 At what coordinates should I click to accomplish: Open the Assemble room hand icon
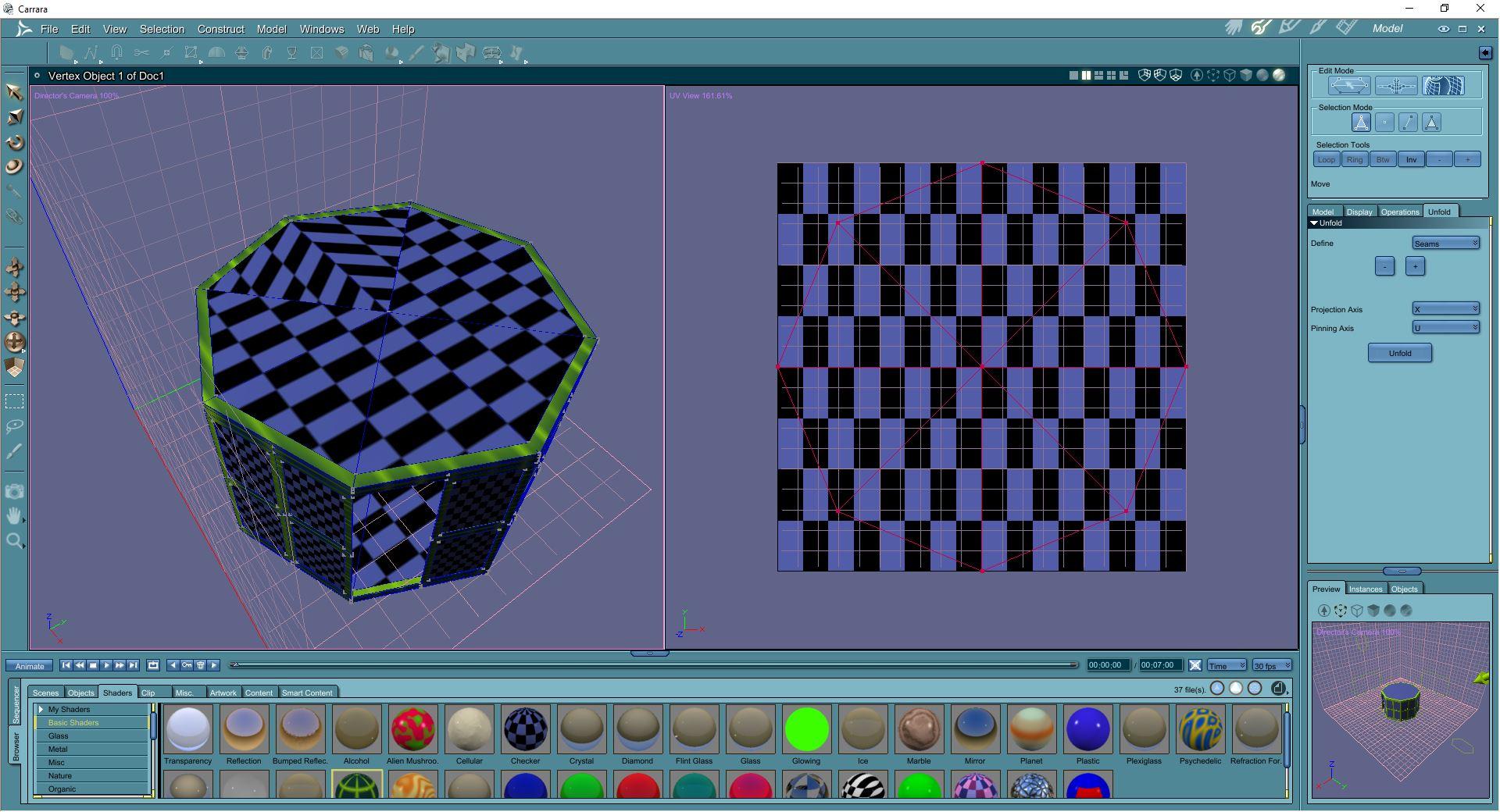(1234, 28)
